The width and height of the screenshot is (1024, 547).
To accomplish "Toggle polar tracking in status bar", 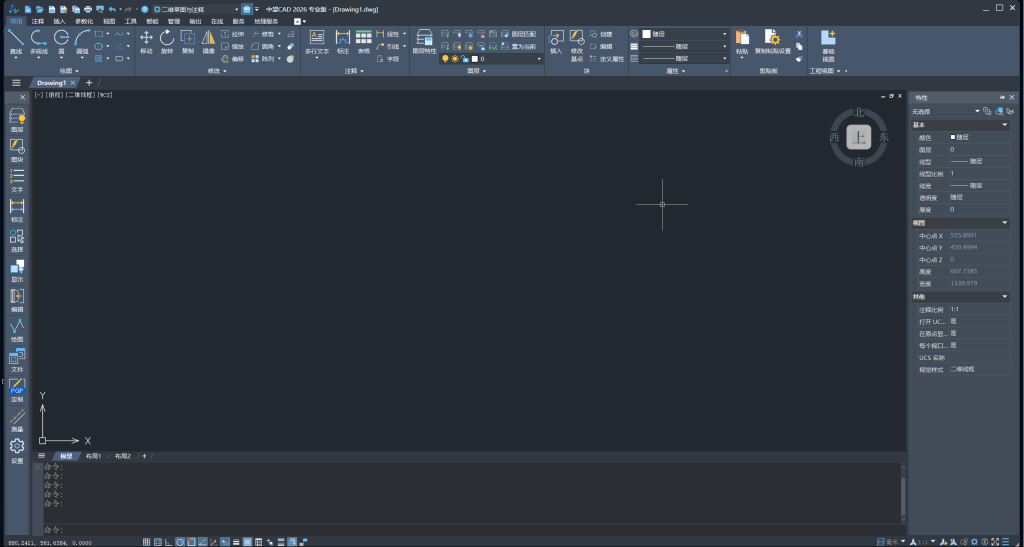I will [180, 542].
